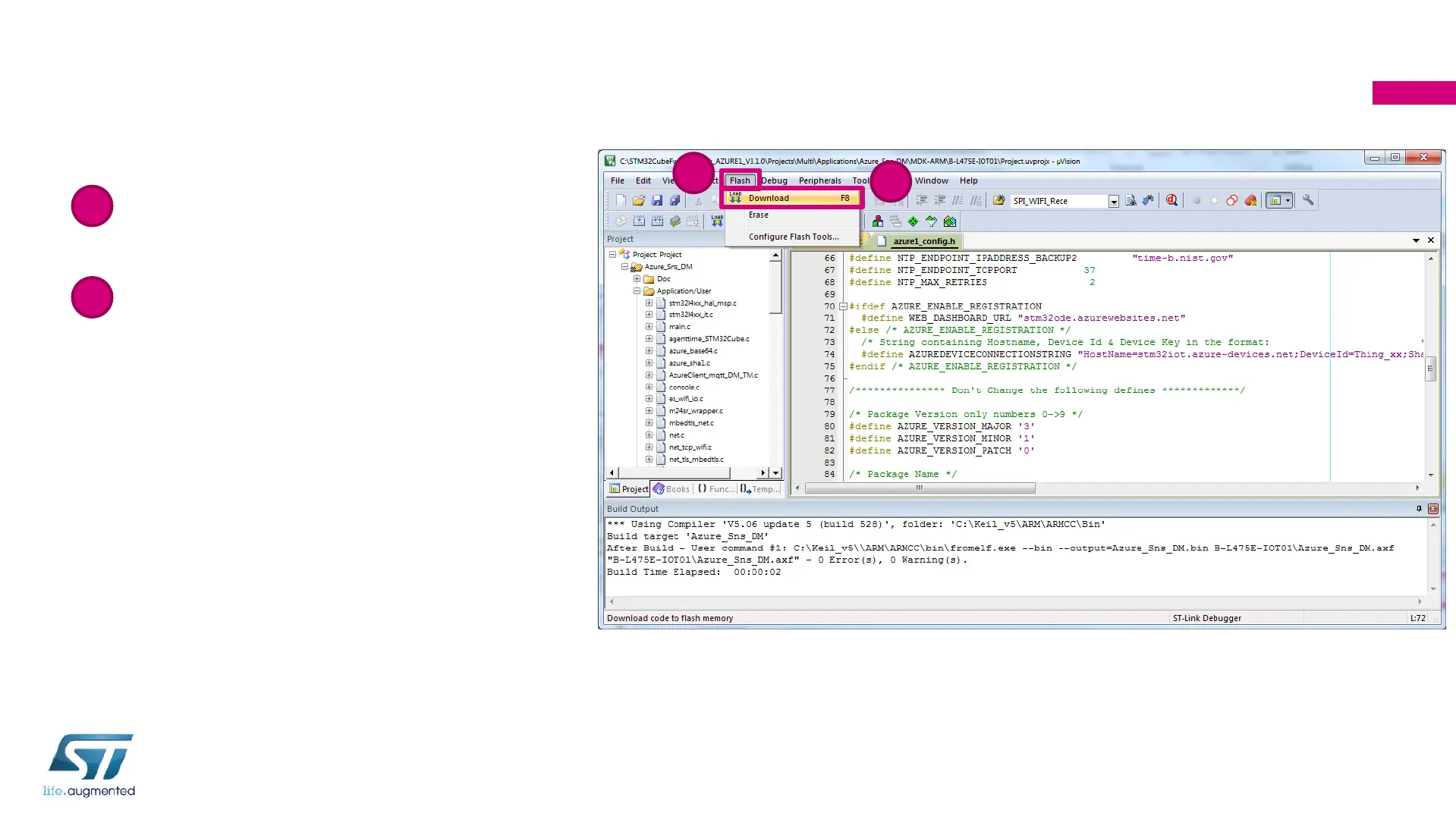Switch to the Books tab
This screenshot has height=819, width=1456.
pyautogui.click(x=671, y=489)
